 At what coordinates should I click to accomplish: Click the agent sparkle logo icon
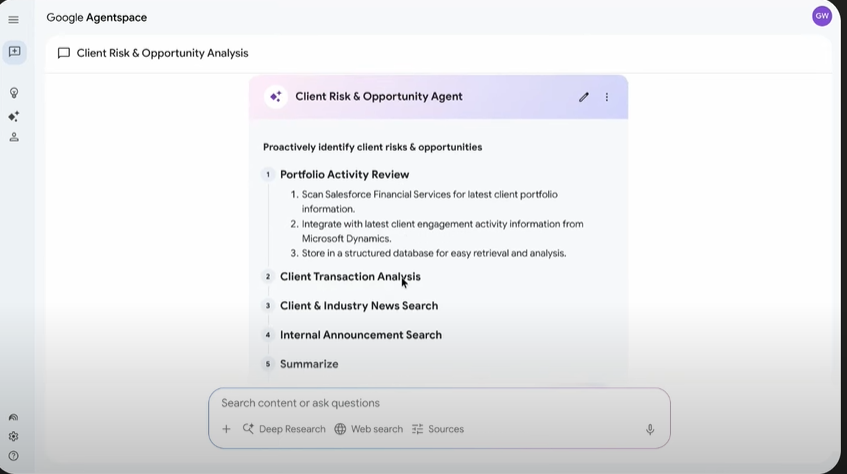[276, 97]
